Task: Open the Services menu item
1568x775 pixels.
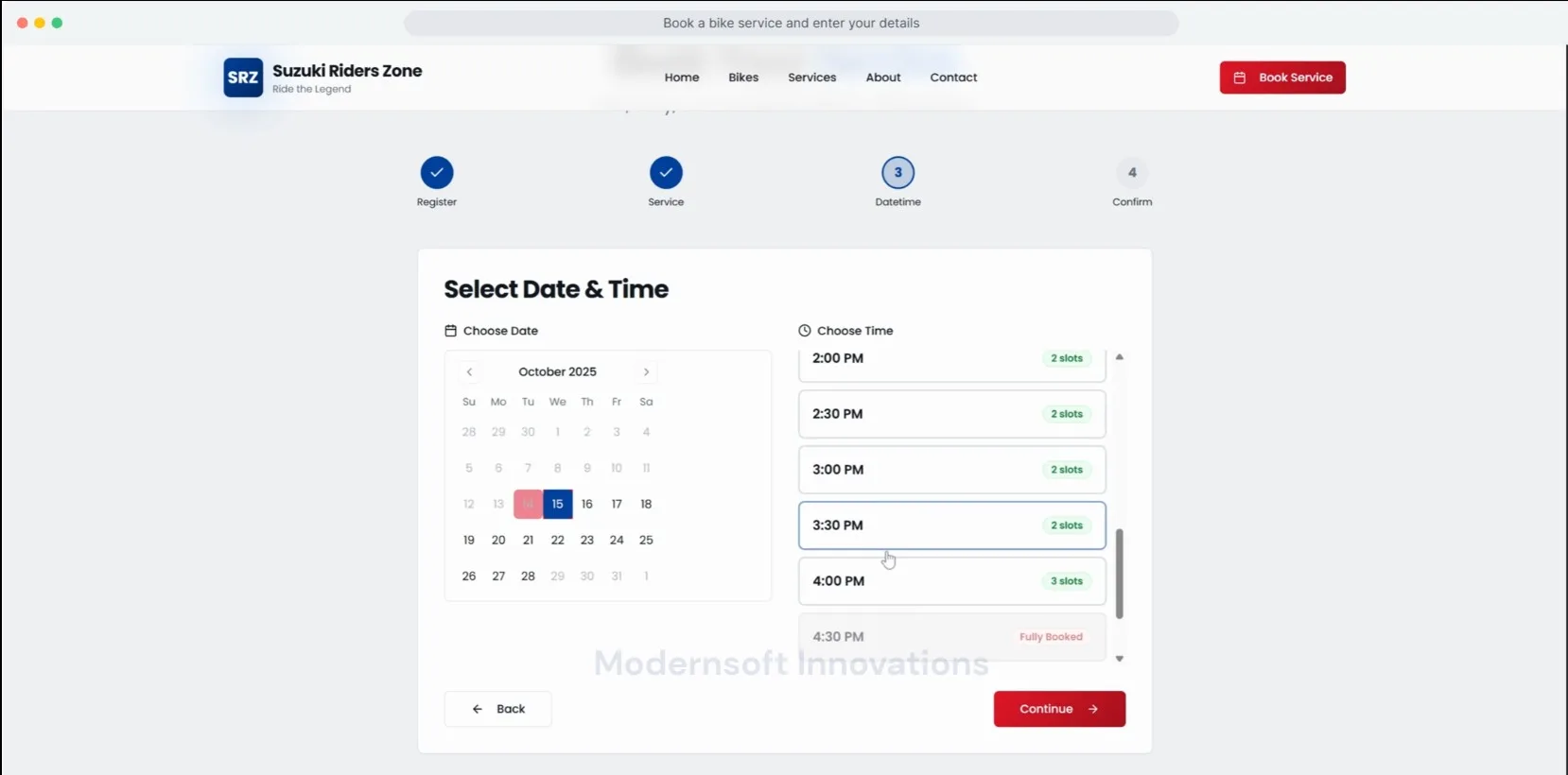Action: pyautogui.click(x=811, y=77)
